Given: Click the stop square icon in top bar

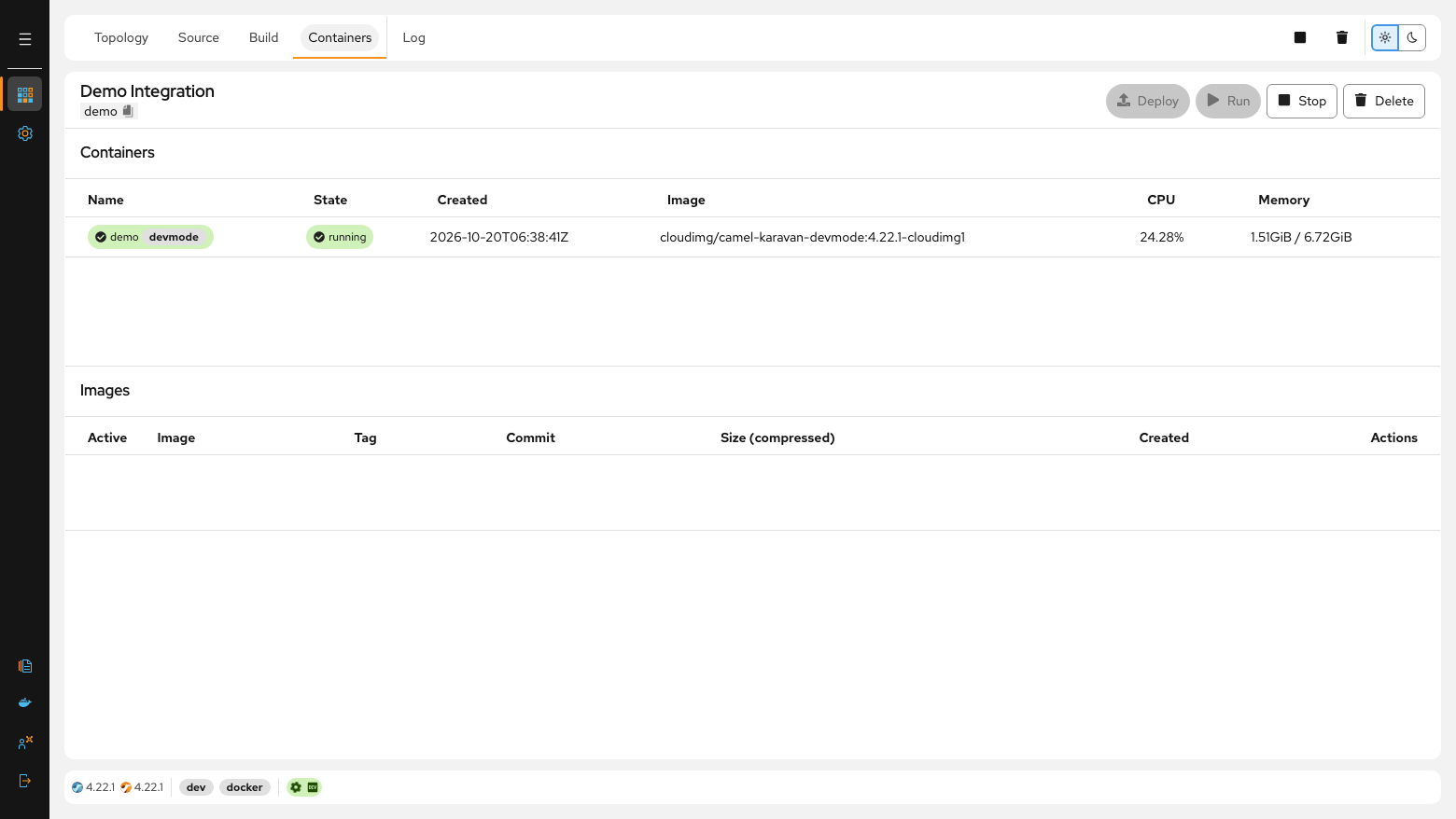Looking at the screenshot, I should pos(1300,37).
